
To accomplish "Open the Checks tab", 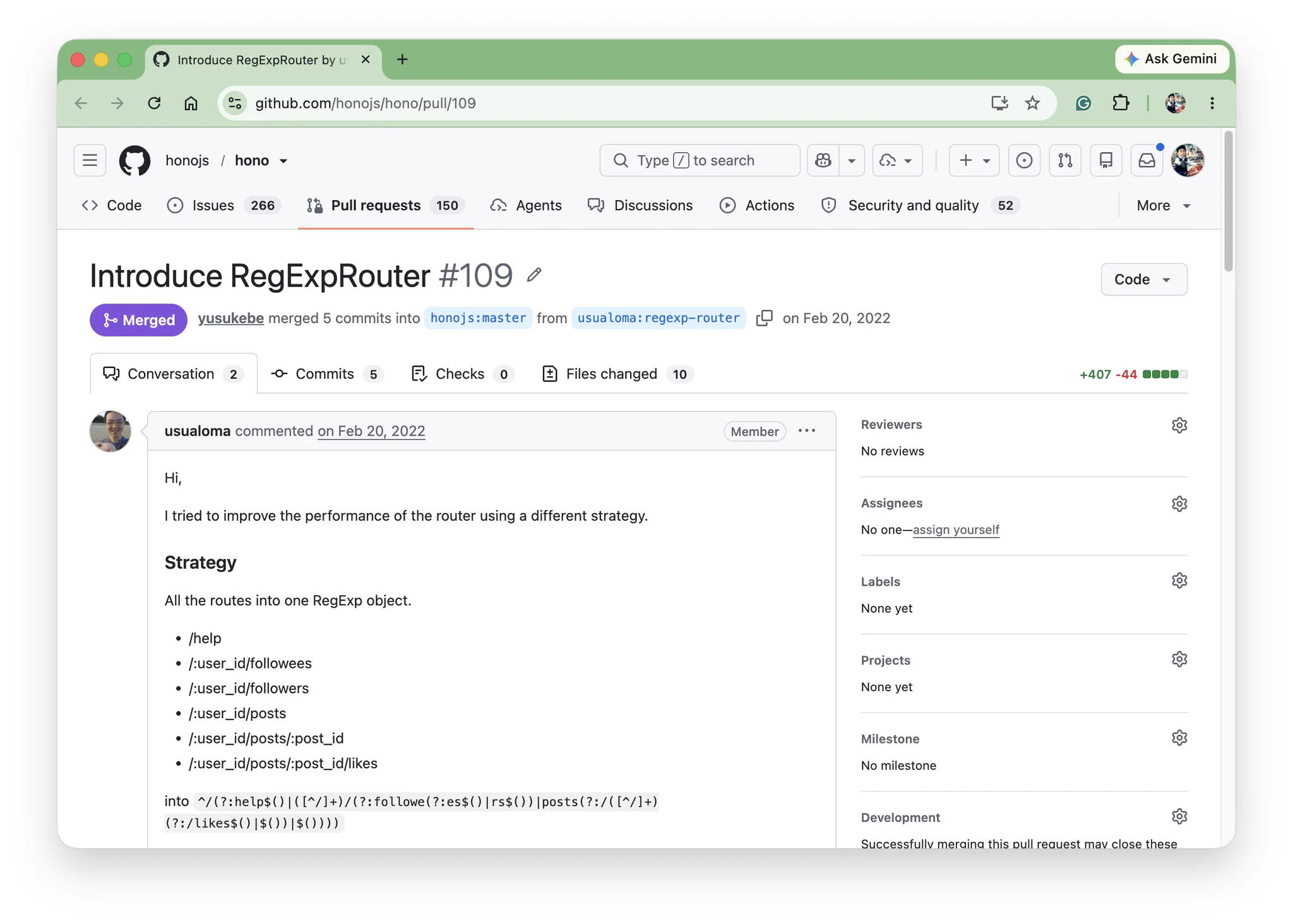I will pyautogui.click(x=463, y=374).
